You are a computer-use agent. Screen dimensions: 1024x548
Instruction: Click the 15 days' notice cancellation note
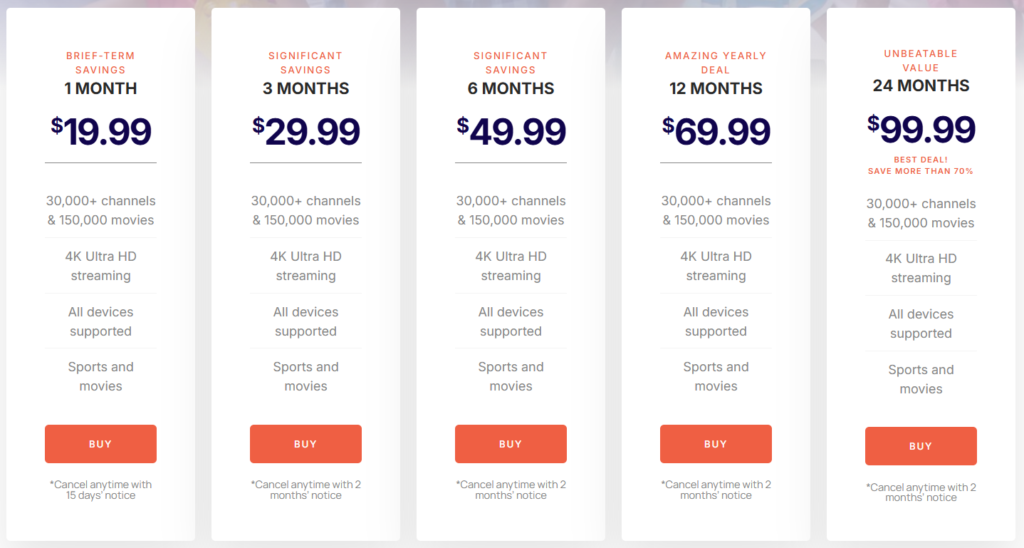[x=100, y=490]
